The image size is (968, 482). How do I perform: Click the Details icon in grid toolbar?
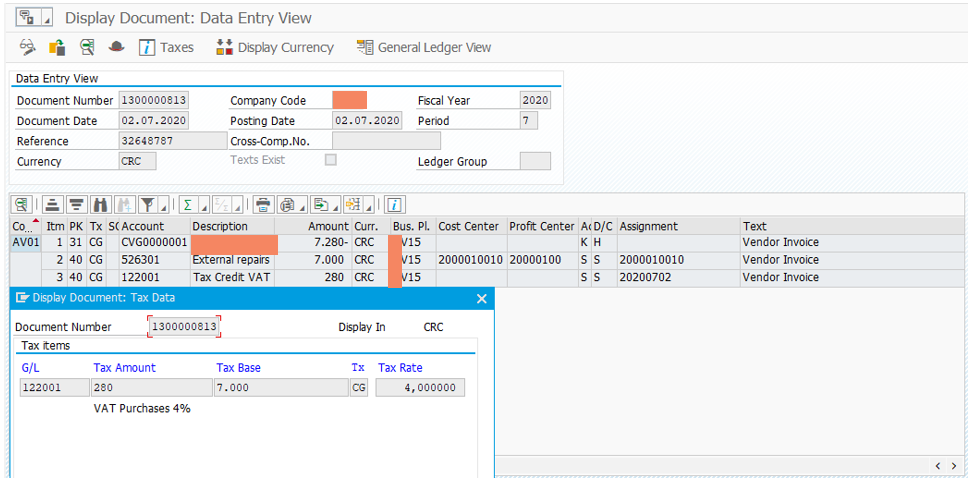[21, 205]
